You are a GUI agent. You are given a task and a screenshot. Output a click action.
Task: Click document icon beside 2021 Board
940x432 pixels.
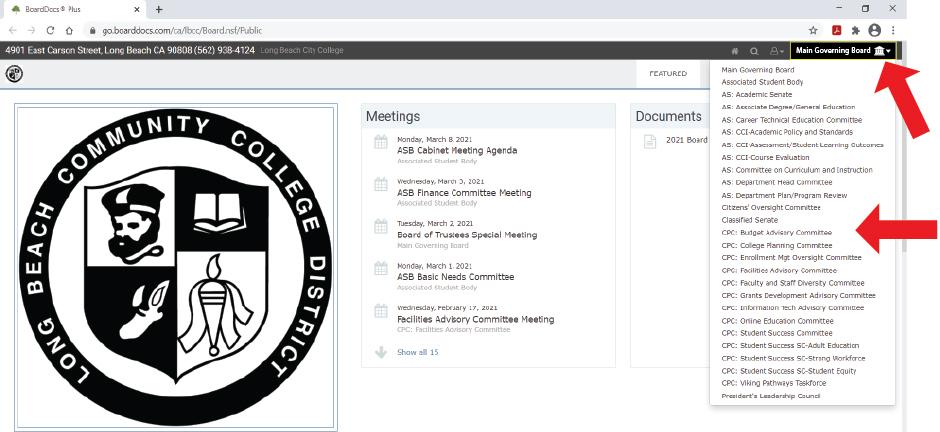pyautogui.click(x=650, y=141)
